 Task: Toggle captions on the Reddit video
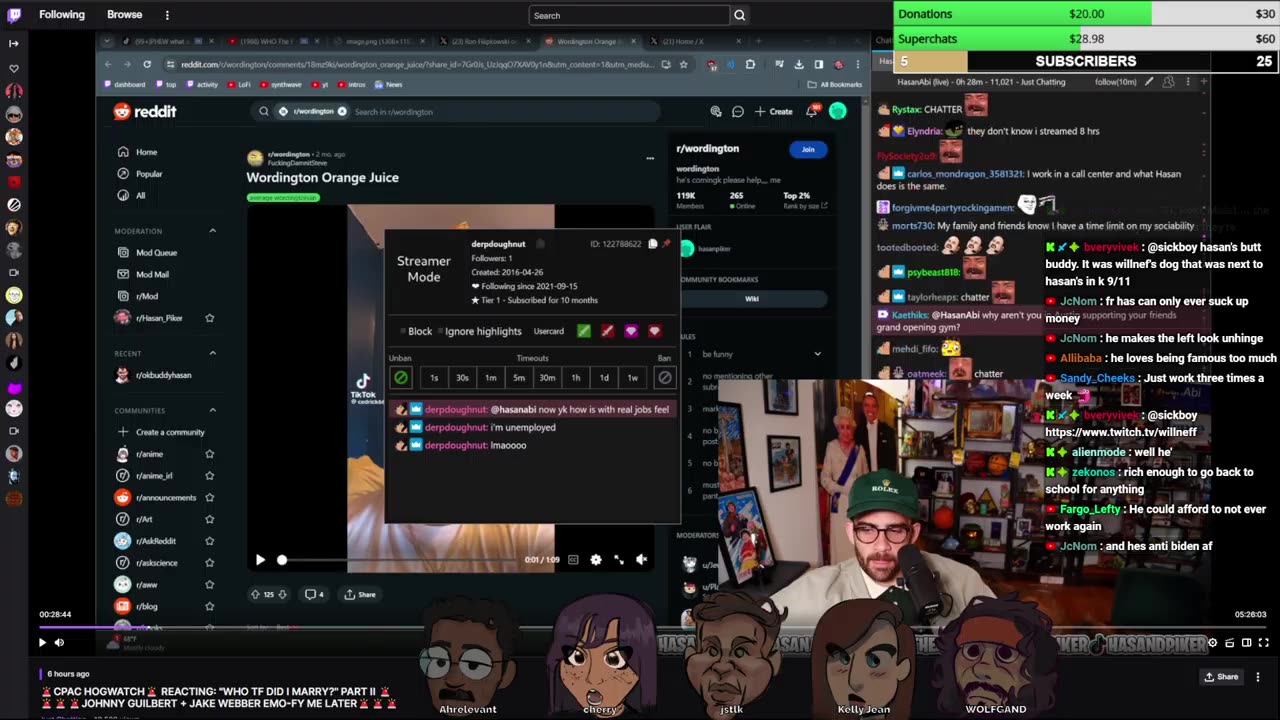pyautogui.click(x=573, y=560)
